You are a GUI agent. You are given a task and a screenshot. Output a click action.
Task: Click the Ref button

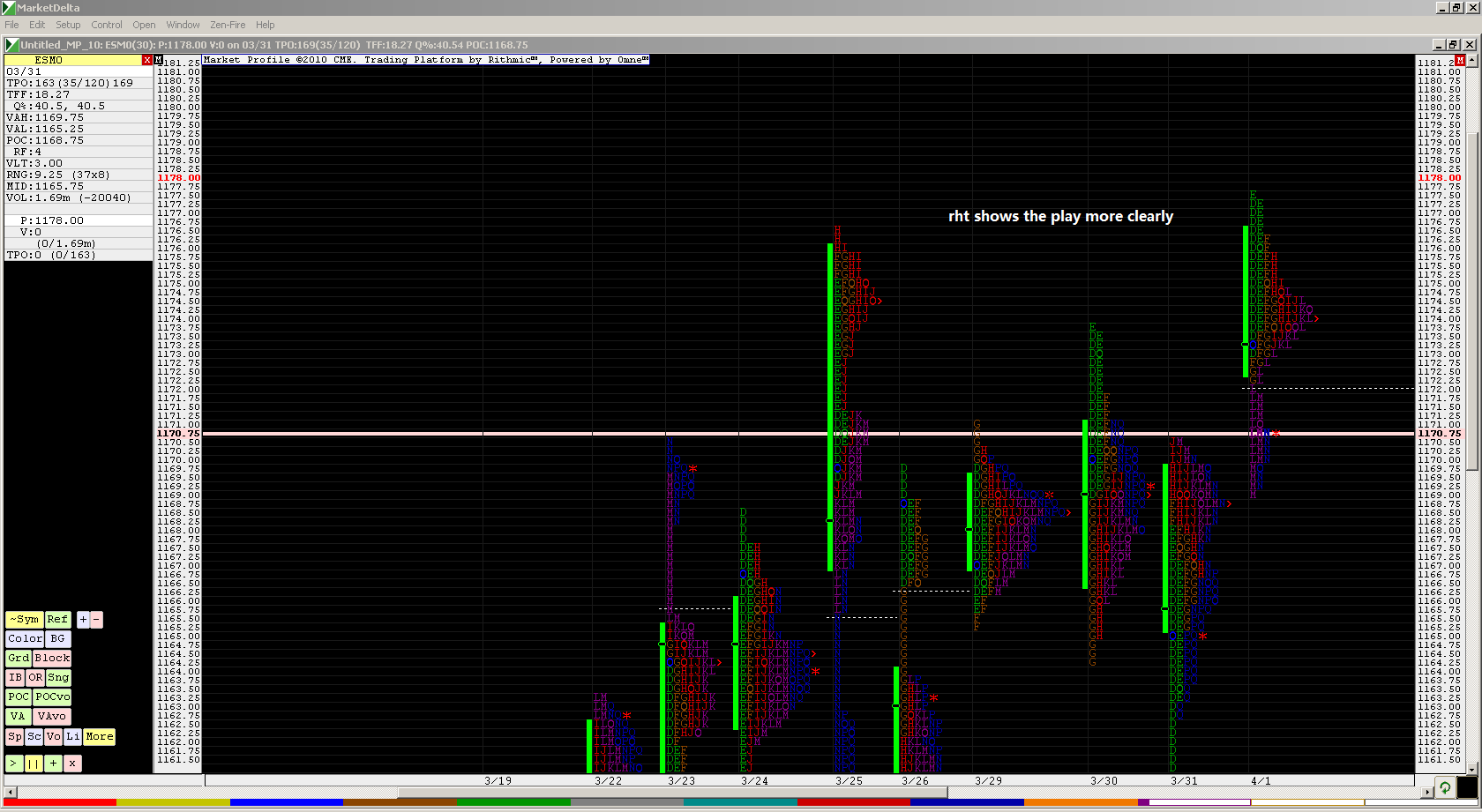click(x=57, y=620)
